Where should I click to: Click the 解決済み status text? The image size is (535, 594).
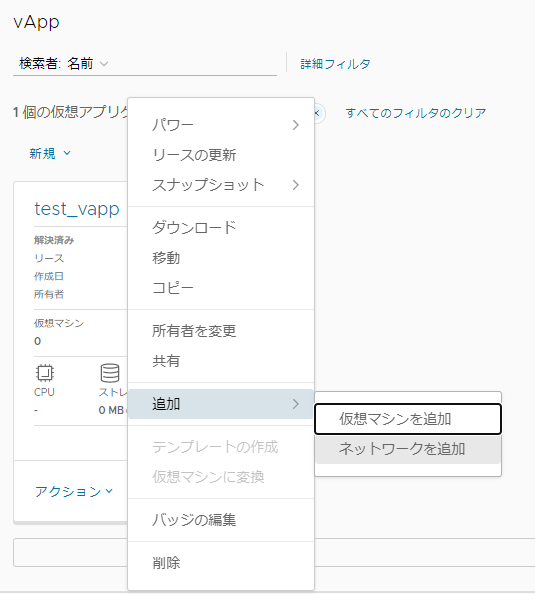click(x=54, y=240)
